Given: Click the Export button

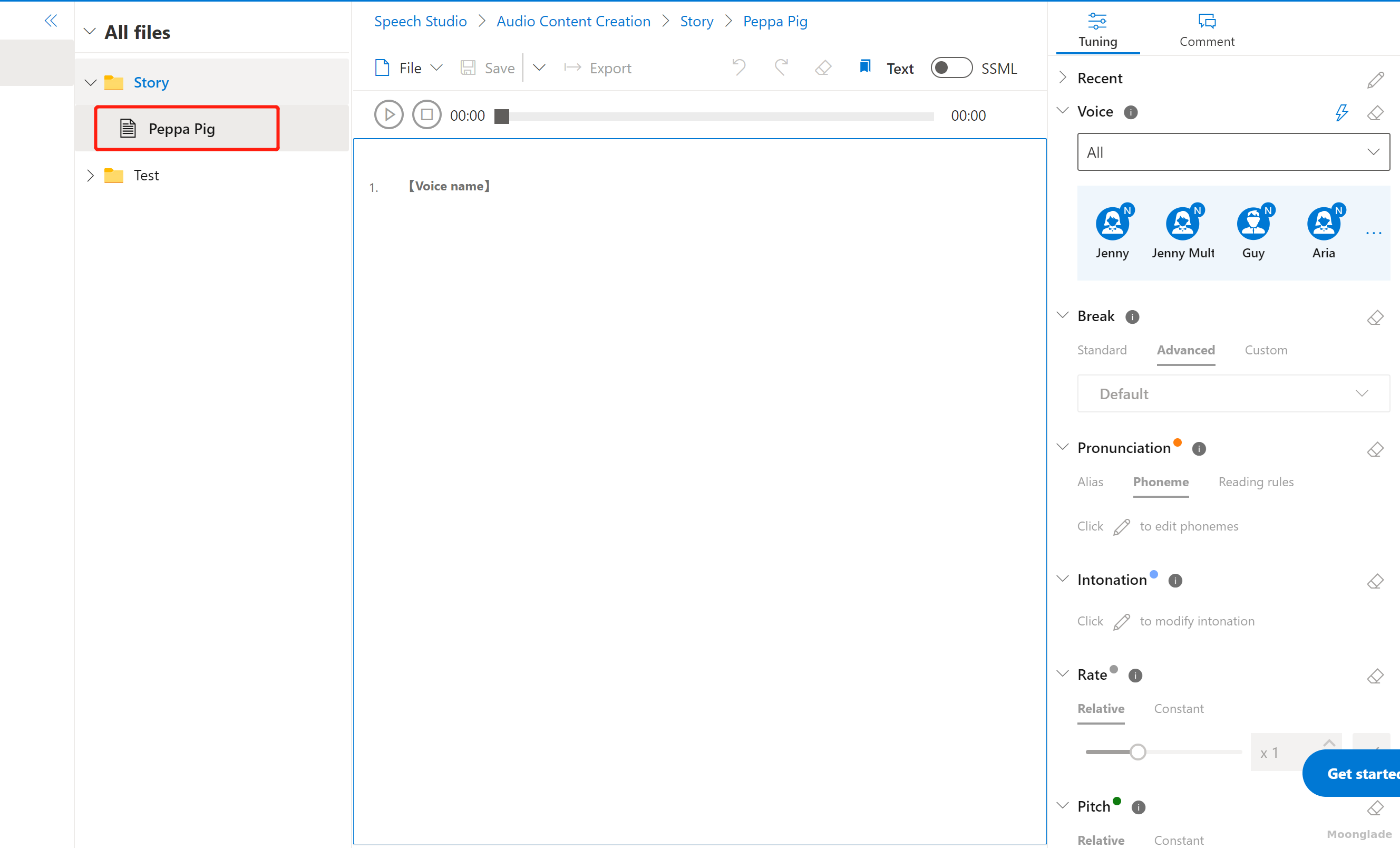Looking at the screenshot, I should [597, 68].
